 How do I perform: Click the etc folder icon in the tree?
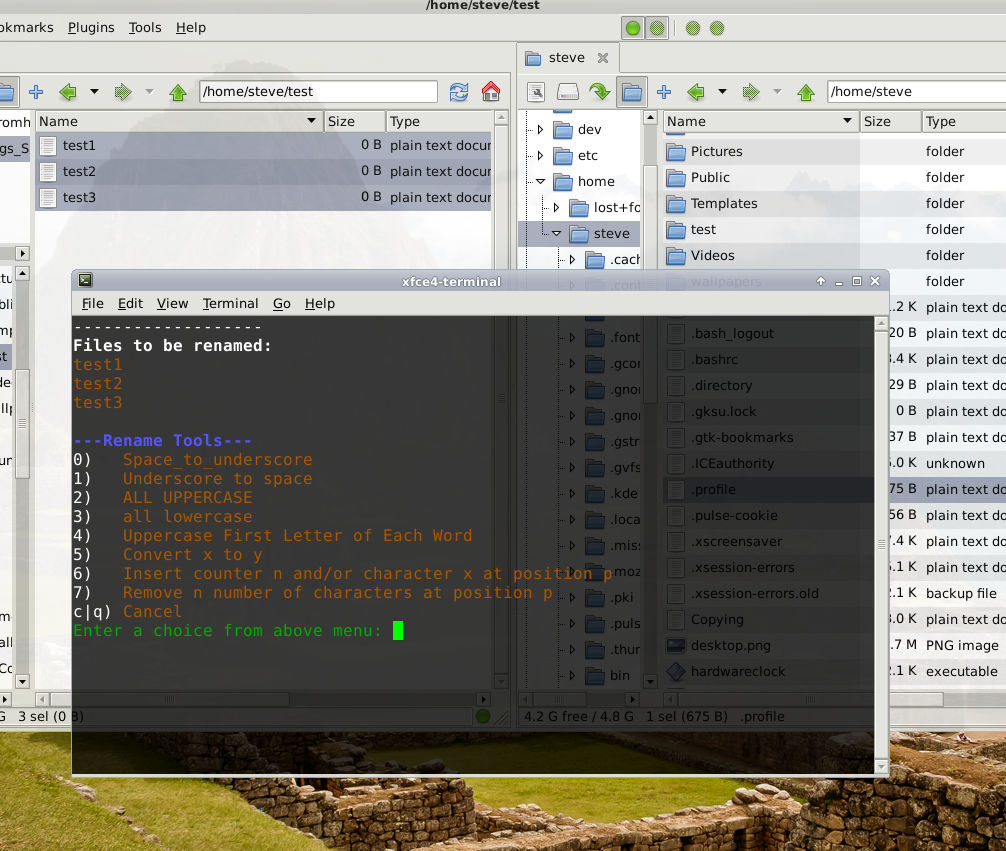[x=563, y=156]
